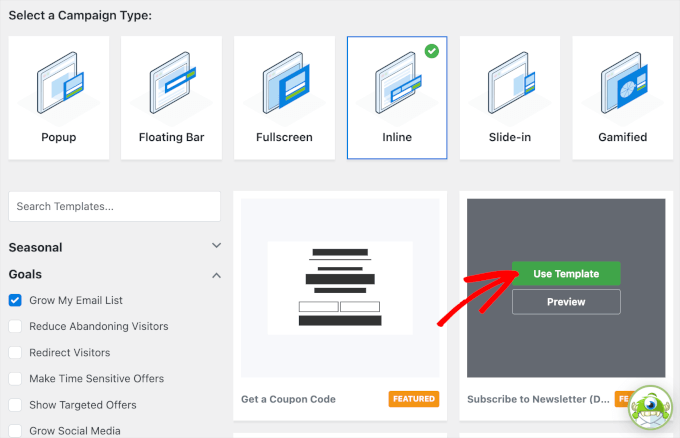Choose the Slide-in campaign type
The width and height of the screenshot is (680, 438).
coord(510,98)
